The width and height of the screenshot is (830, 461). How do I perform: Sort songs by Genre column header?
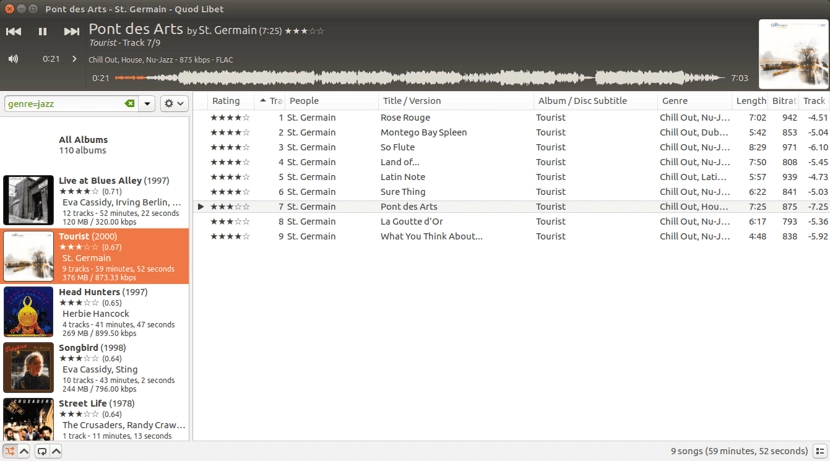tap(675, 101)
